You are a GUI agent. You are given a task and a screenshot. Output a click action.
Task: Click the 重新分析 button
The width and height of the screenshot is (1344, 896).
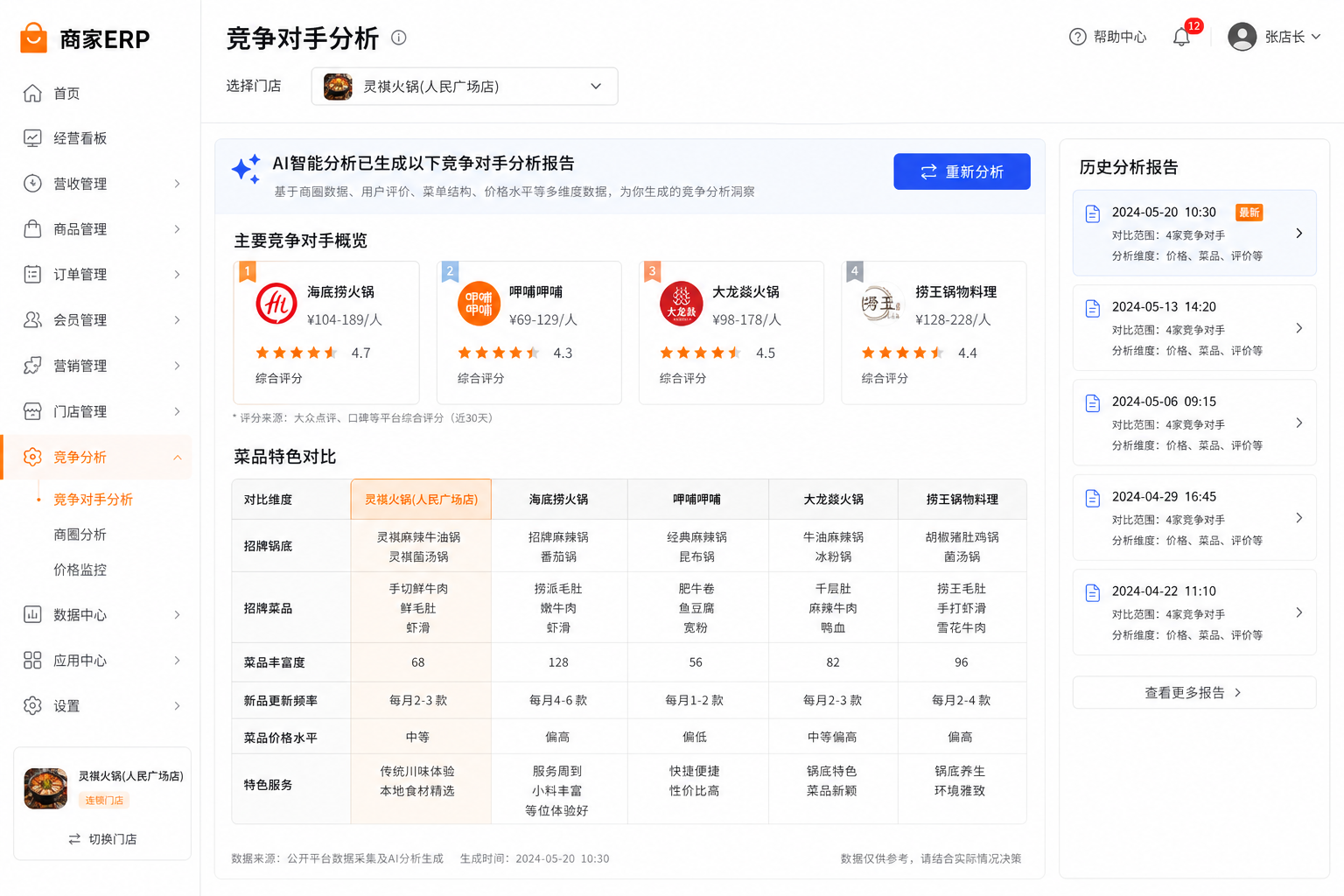pyautogui.click(x=962, y=171)
